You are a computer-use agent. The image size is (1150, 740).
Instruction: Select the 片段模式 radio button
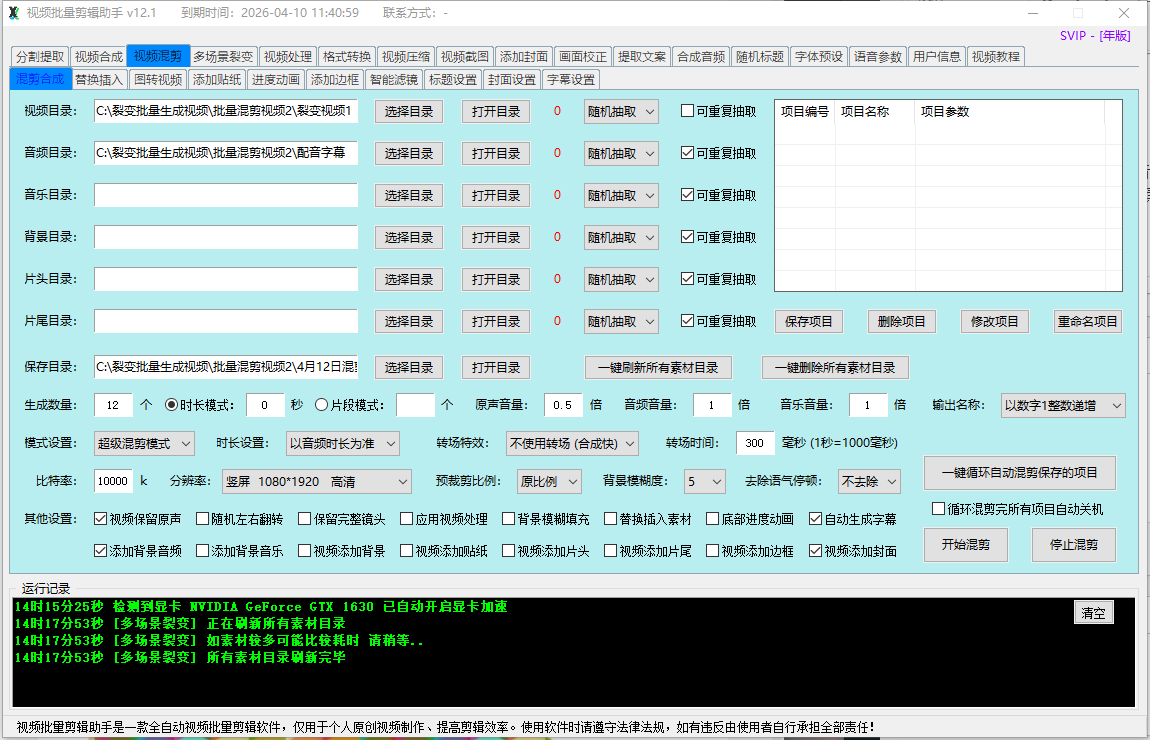pyautogui.click(x=321, y=405)
